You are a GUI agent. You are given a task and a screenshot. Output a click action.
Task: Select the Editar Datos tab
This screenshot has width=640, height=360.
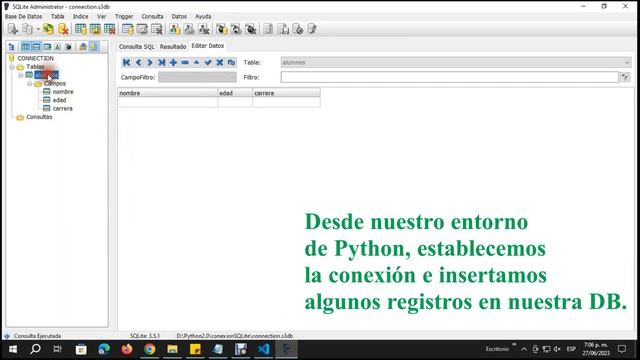tap(208, 46)
